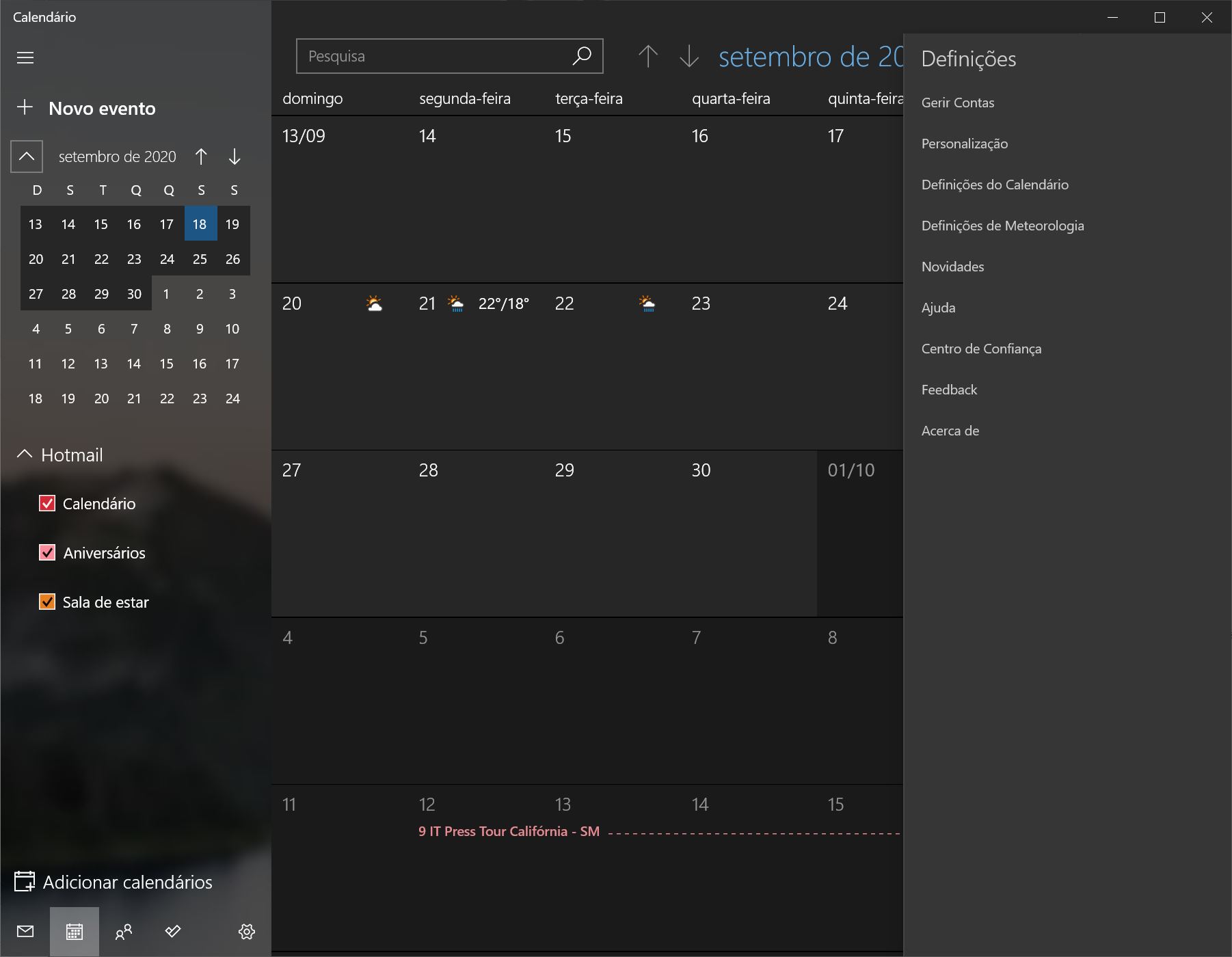1232x957 pixels.
Task: Switch to Mail app icon
Action: tap(25, 931)
